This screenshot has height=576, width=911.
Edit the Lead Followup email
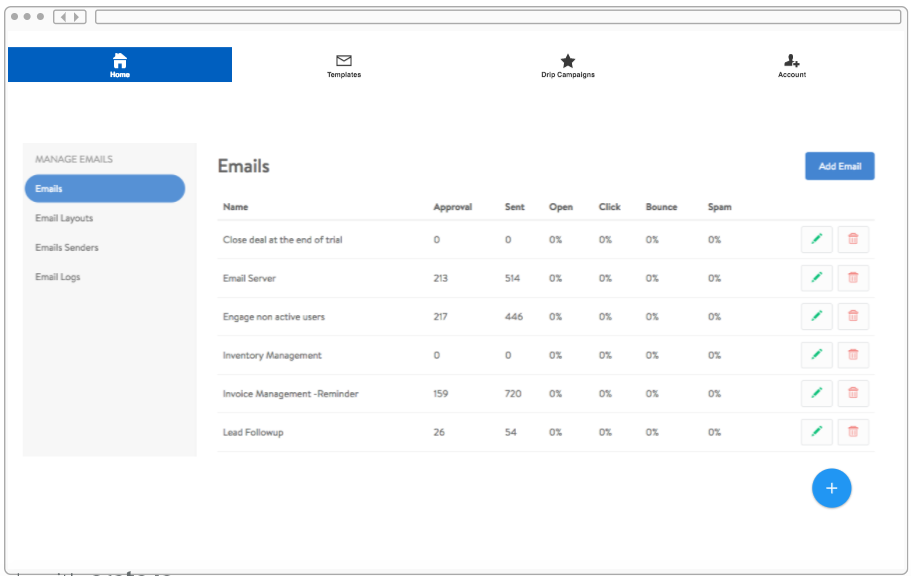pos(816,432)
